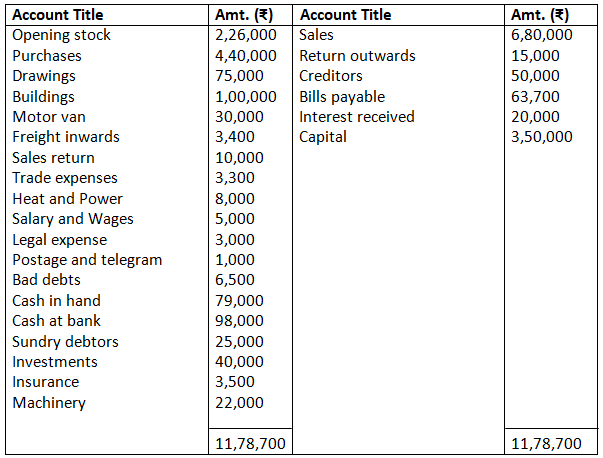Image resolution: width=603 pixels, height=458 pixels.
Task: Select the Capital amount 3,50,000
Action: click(541, 137)
